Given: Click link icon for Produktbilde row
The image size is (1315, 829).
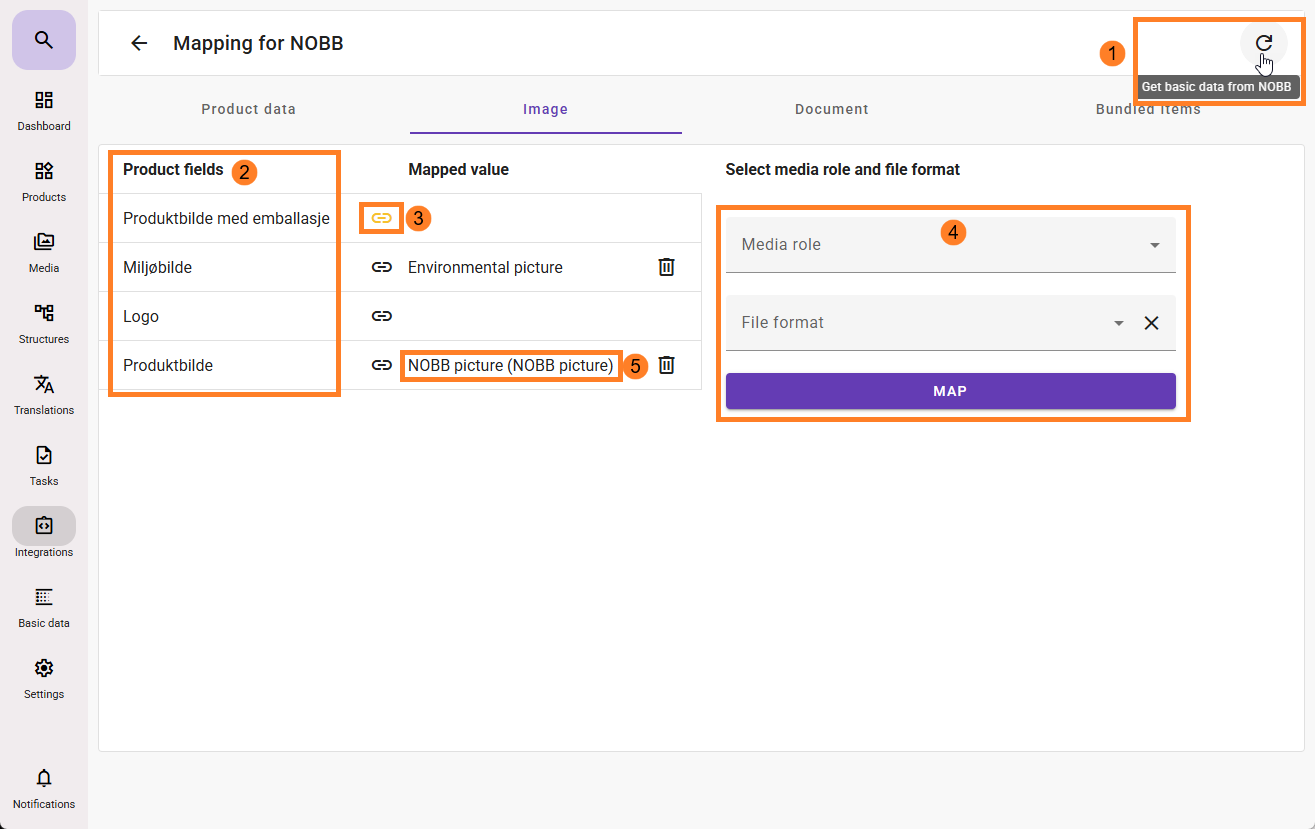Looking at the screenshot, I should click(x=381, y=365).
